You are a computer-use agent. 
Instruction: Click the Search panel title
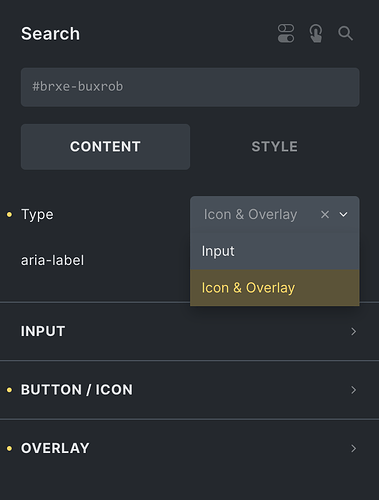(x=50, y=34)
